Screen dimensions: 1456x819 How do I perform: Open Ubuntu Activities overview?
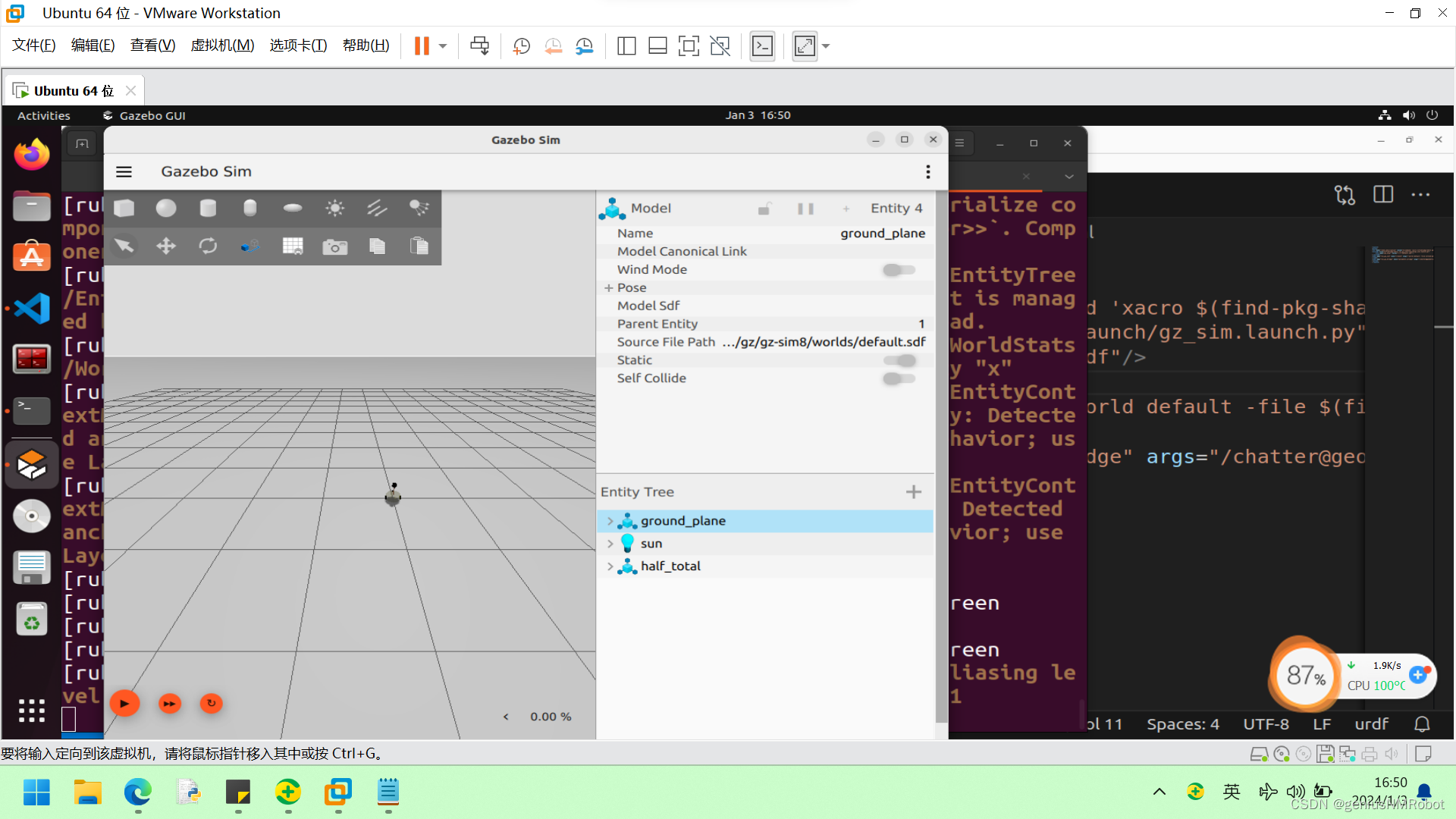[43, 115]
